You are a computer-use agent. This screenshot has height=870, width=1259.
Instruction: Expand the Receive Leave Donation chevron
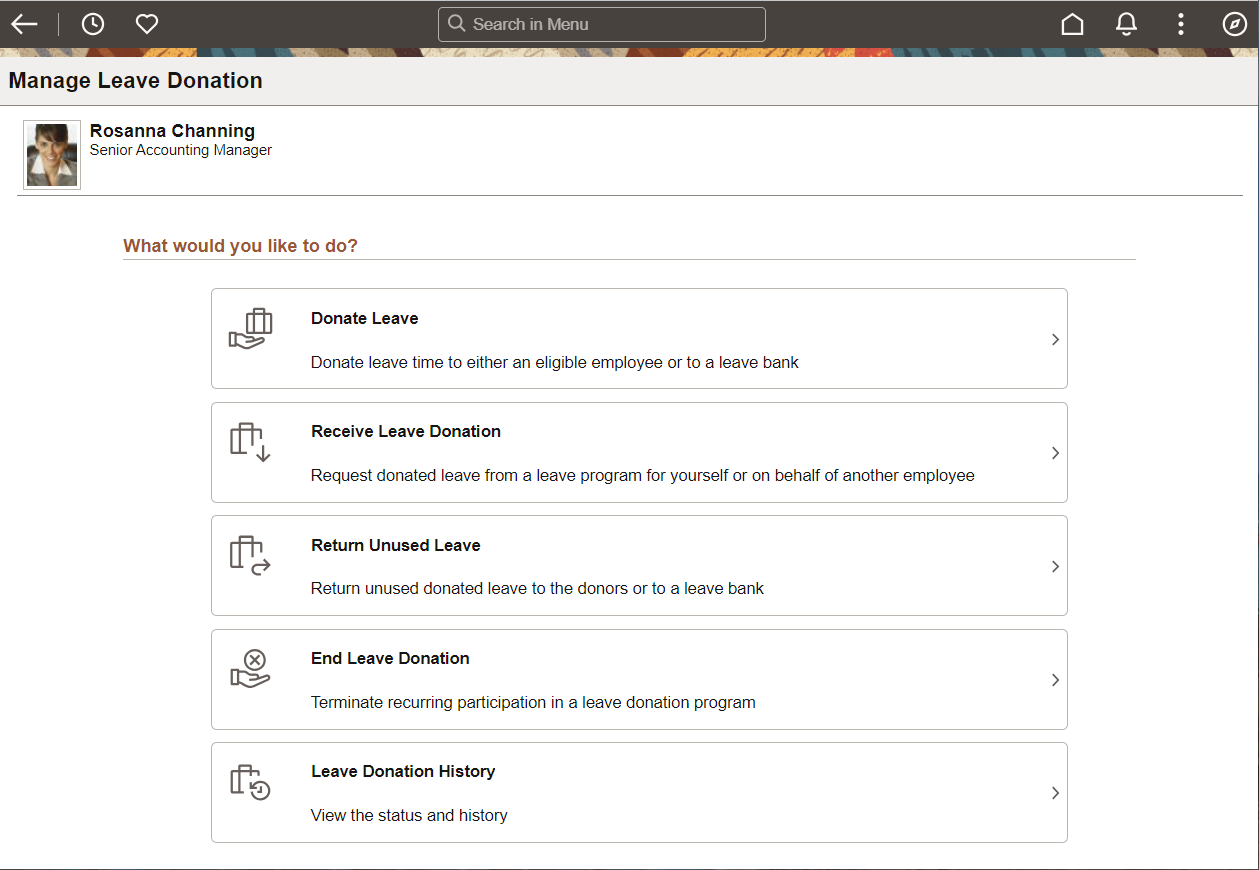(x=1055, y=453)
